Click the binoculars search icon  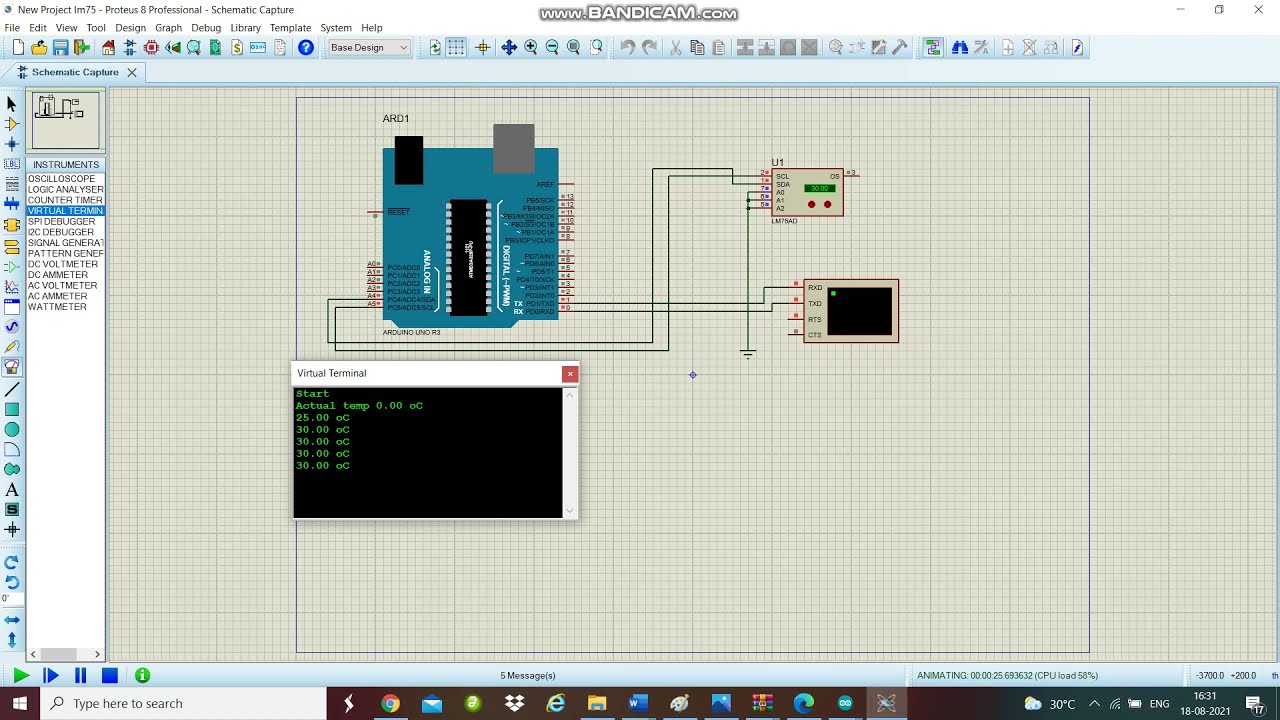pyautogui.click(x=960, y=48)
